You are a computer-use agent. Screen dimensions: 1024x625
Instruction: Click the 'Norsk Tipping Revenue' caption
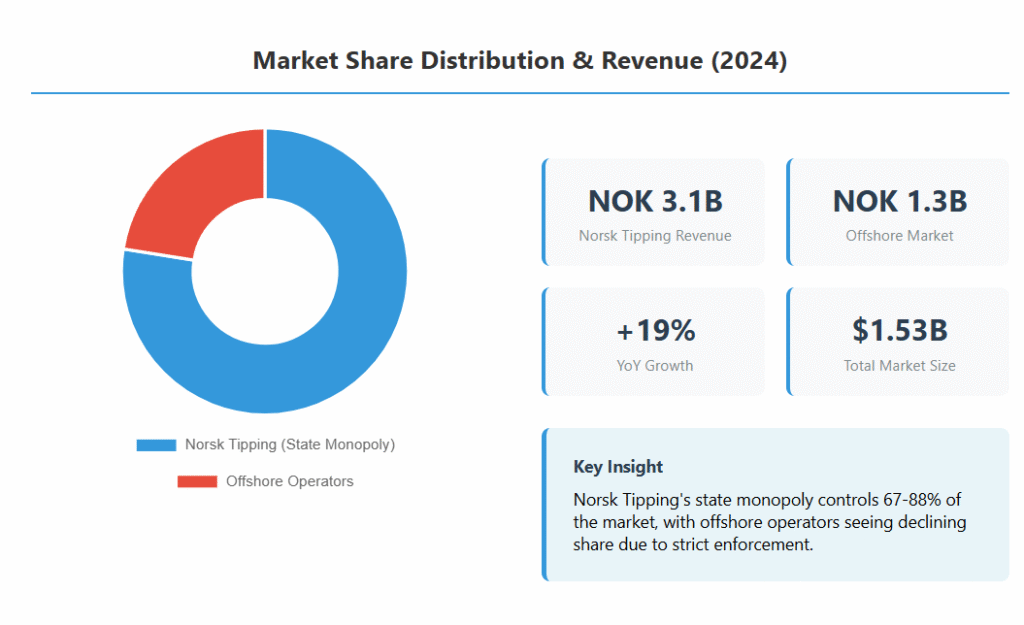point(655,236)
